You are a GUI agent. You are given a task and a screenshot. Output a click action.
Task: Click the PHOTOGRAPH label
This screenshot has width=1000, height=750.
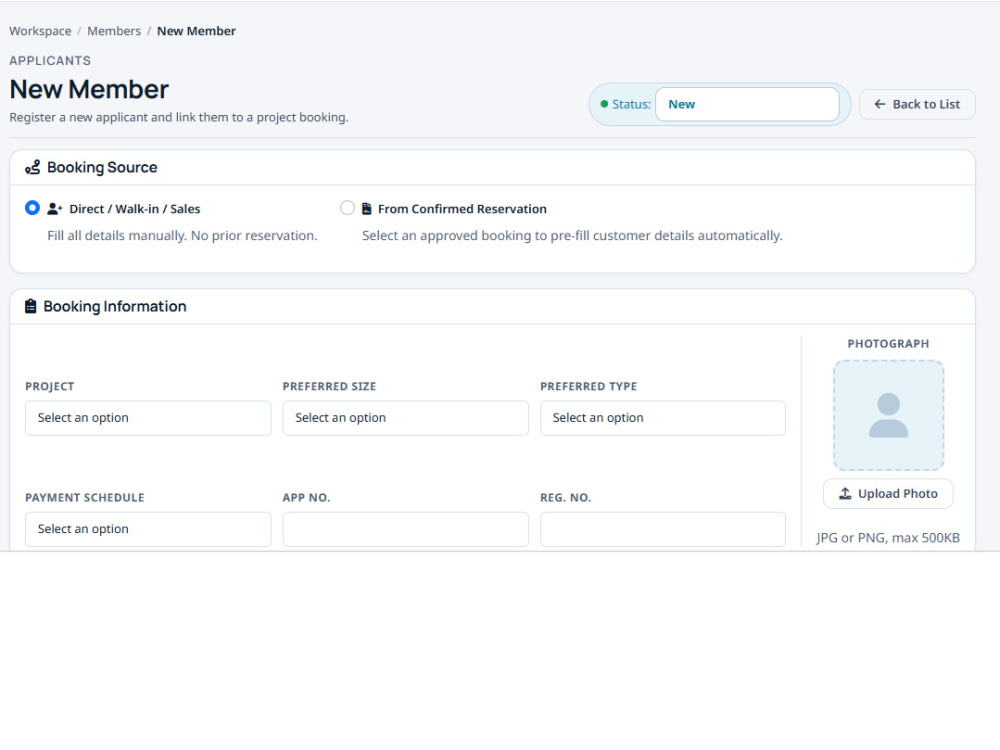point(888,344)
